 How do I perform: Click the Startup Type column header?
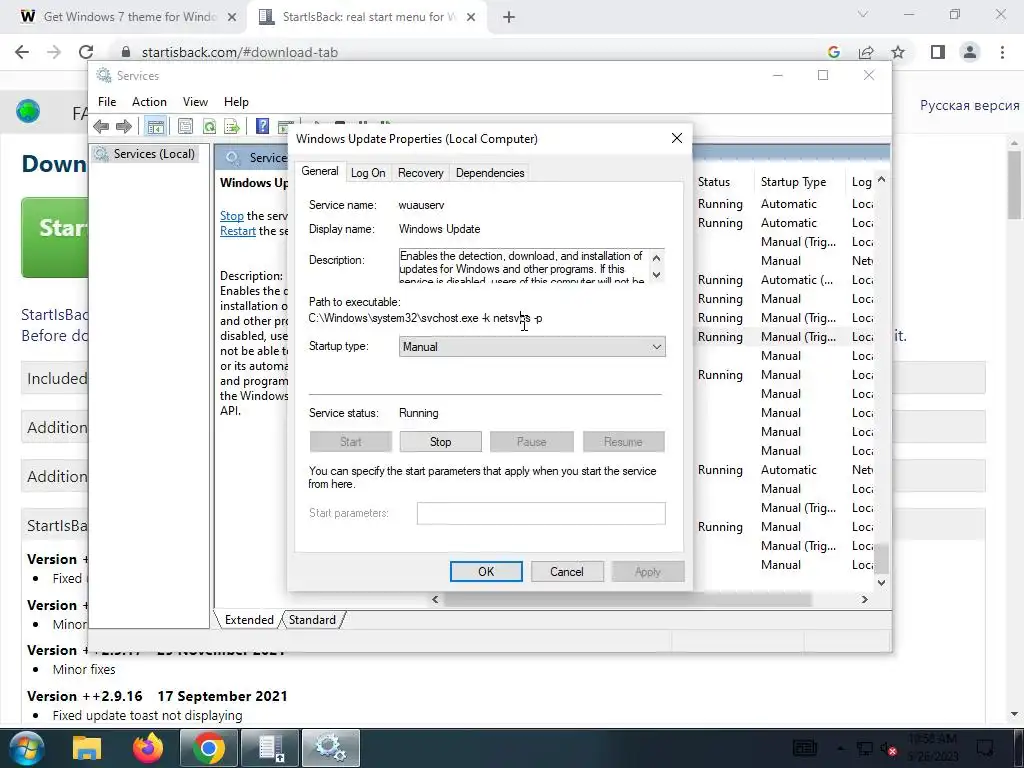pyautogui.click(x=799, y=182)
